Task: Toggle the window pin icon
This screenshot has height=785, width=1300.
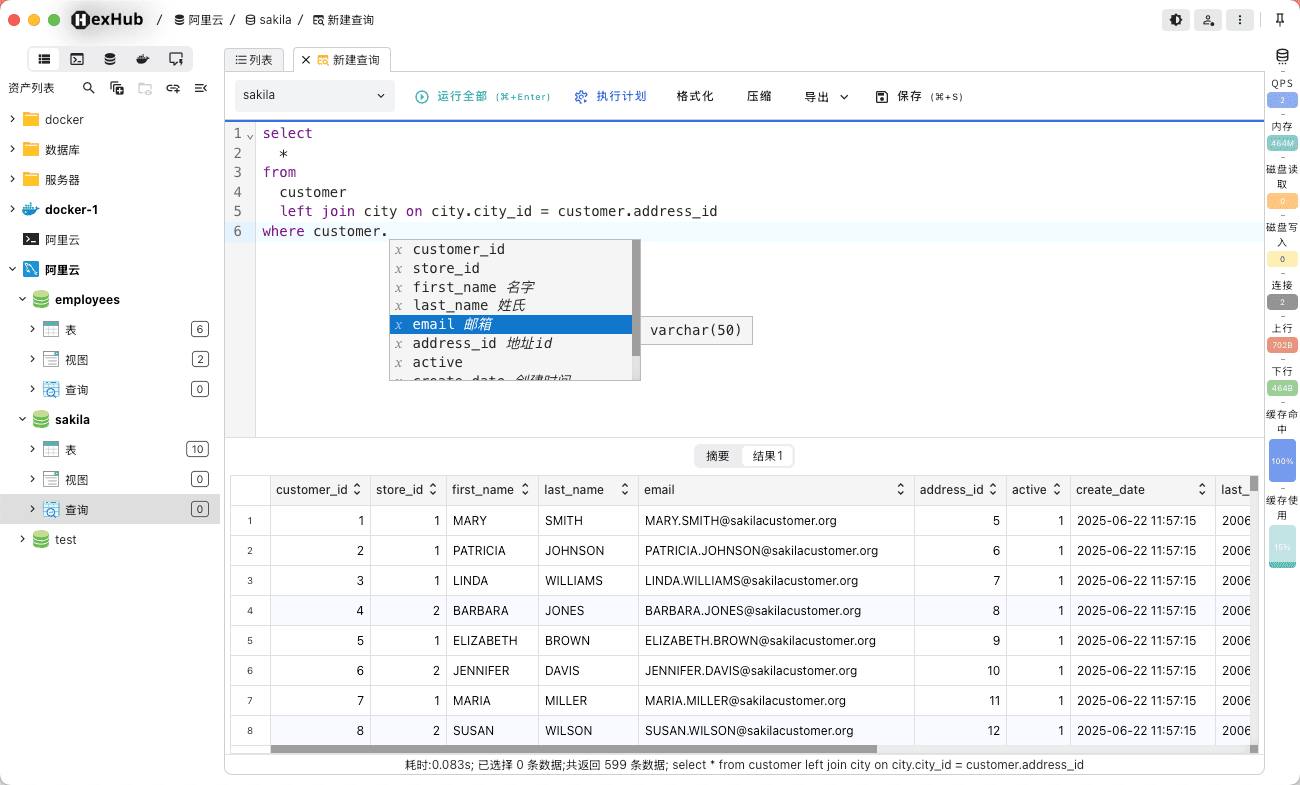Action: point(1280,20)
